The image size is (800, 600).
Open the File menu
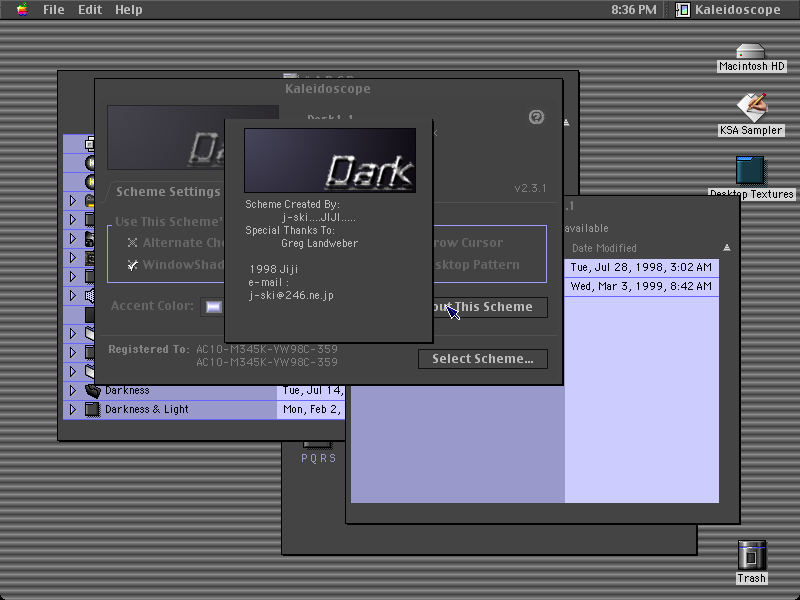[54, 10]
